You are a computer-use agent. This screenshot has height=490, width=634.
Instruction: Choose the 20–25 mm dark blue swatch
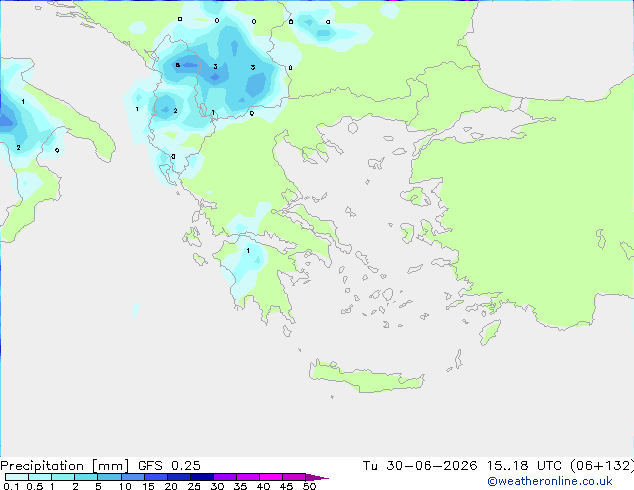[x=178, y=477]
